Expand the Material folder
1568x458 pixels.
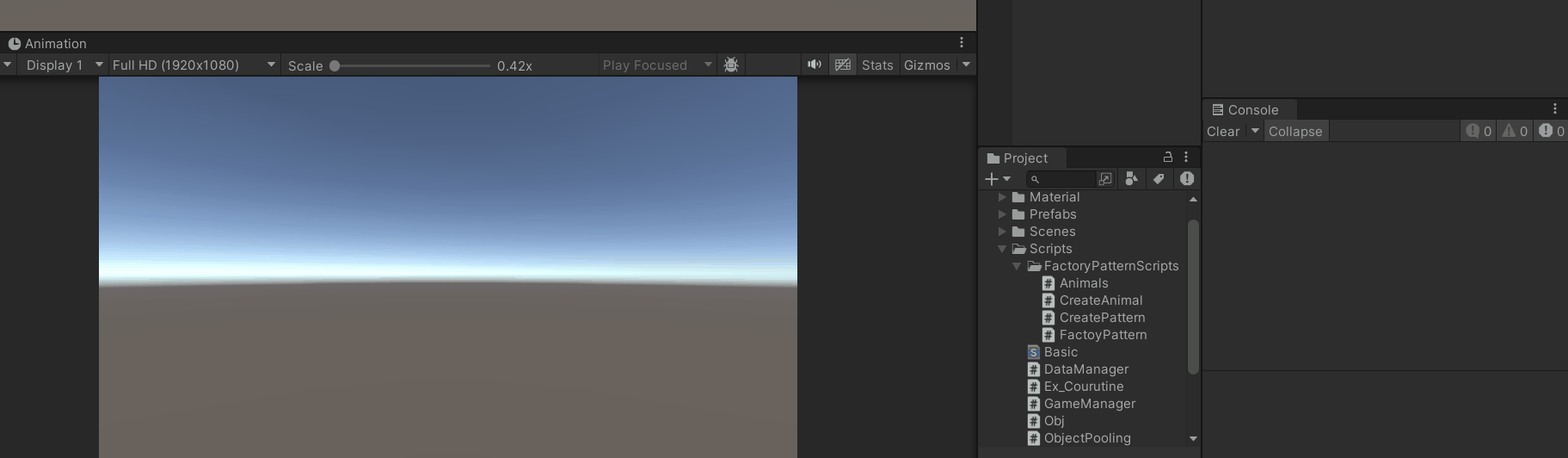pyautogui.click(x=1002, y=197)
